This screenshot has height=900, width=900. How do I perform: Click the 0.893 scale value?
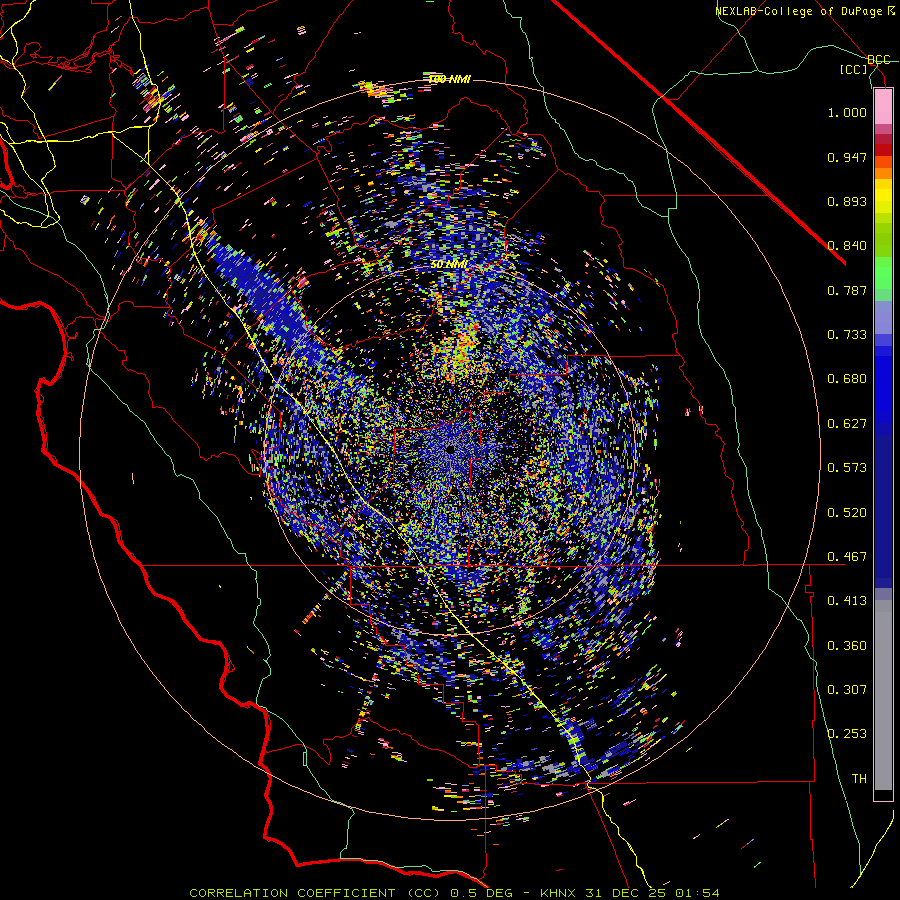(847, 201)
